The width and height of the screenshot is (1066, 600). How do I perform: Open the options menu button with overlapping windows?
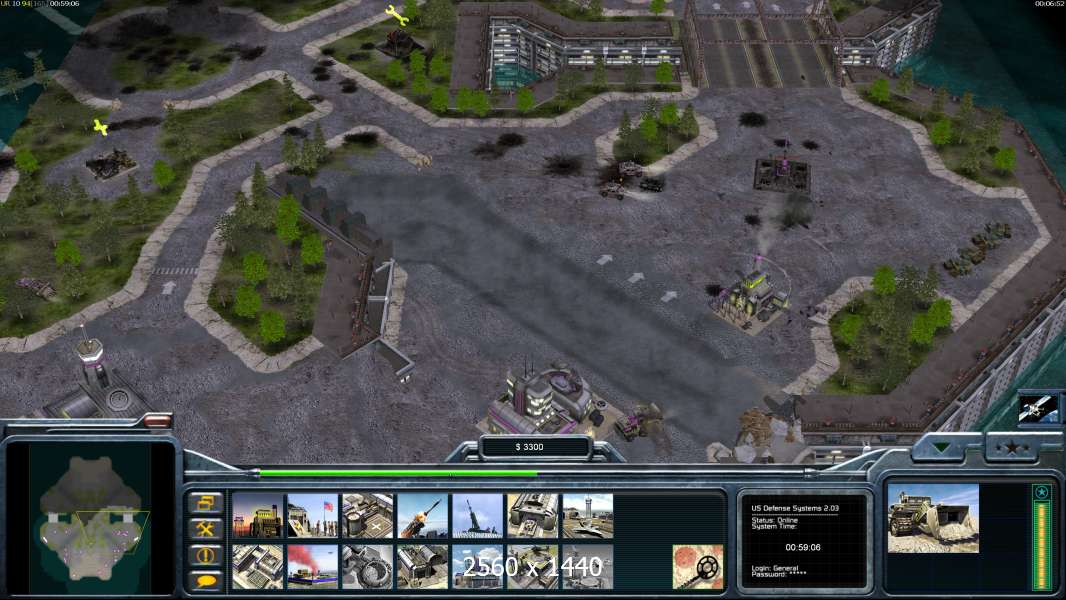point(205,504)
